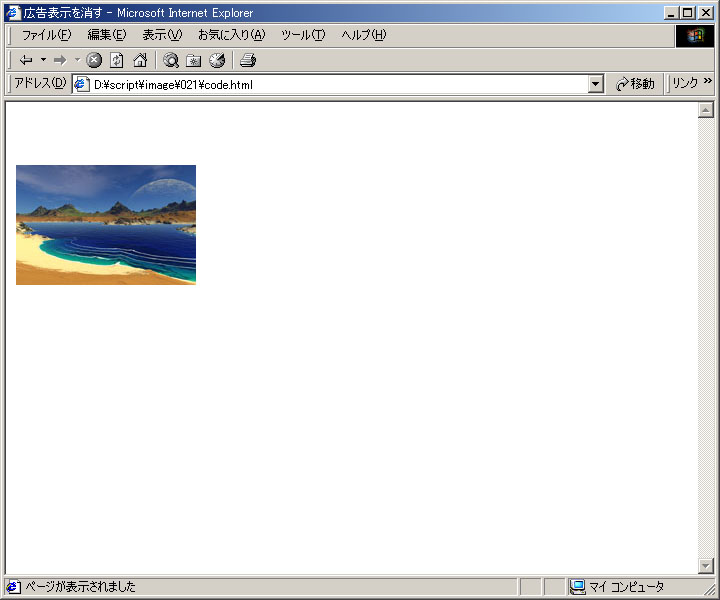Open the ヘルプ(H) menu
The width and height of the screenshot is (720, 600).
coord(364,35)
